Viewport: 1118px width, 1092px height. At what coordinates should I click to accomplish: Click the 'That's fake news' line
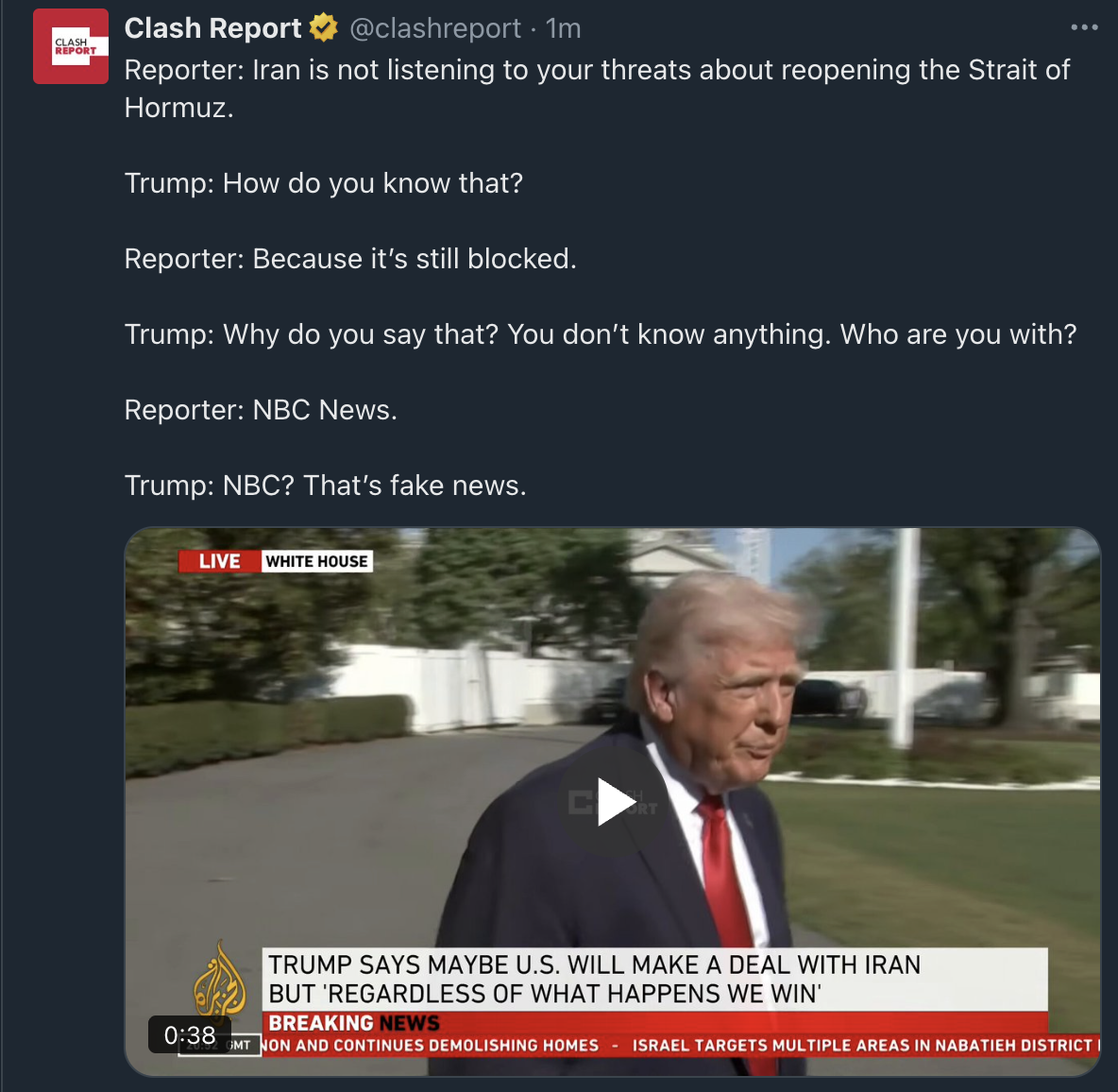tap(325, 486)
